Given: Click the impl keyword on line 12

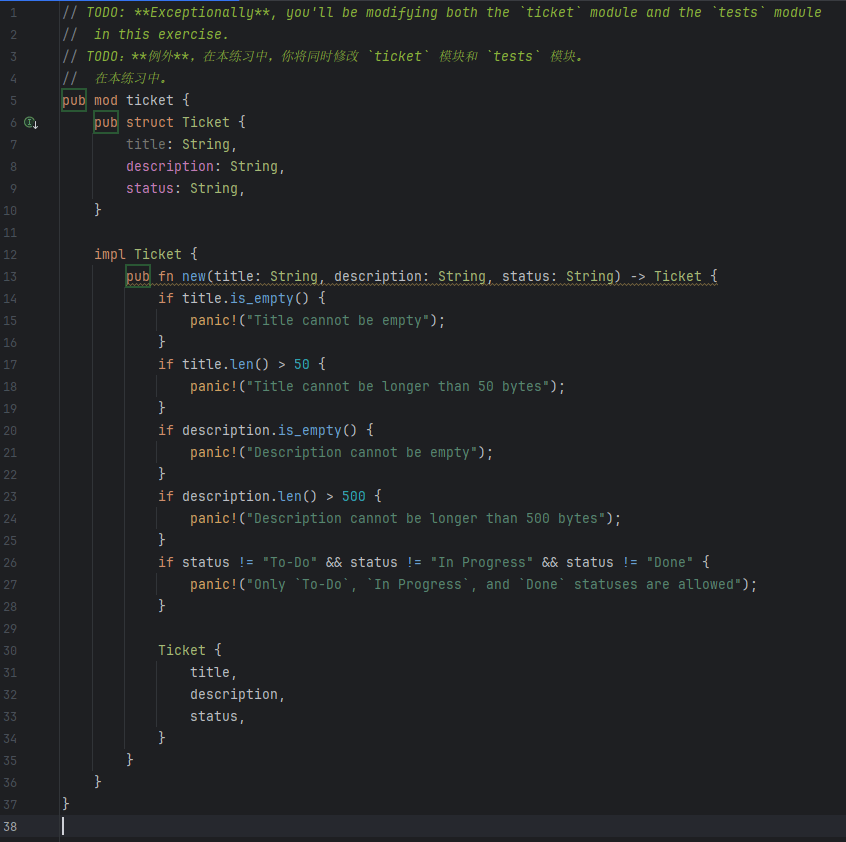Looking at the screenshot, I should click(x=110, y=254).
